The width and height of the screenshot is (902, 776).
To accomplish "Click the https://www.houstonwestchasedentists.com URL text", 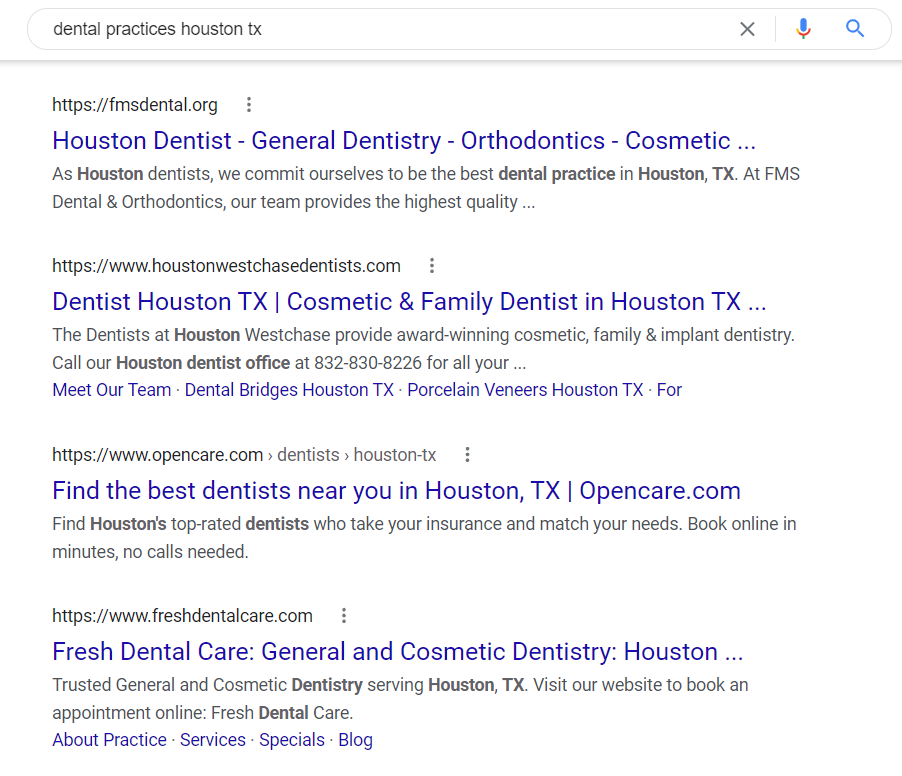I will tap(226, 266).
